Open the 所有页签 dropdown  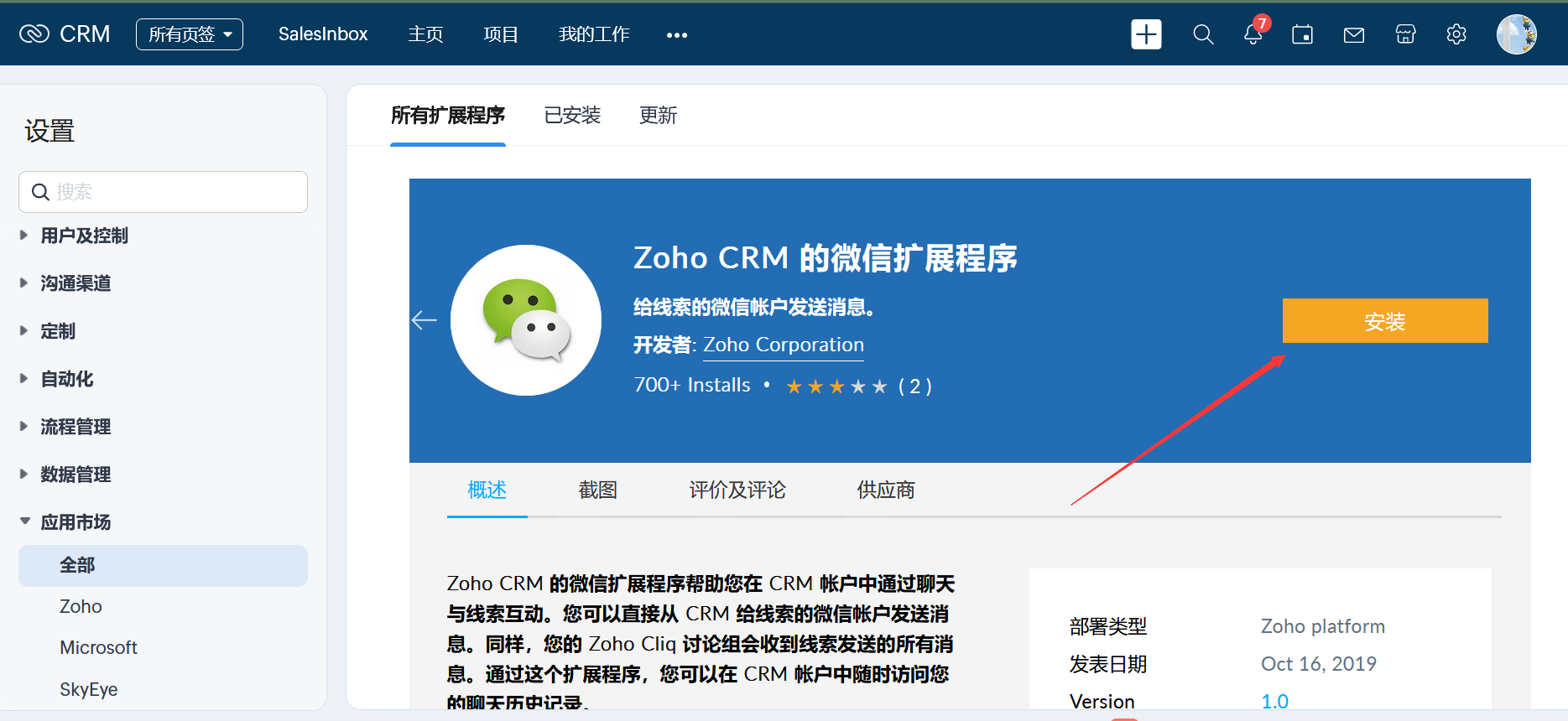pos(190,34)
